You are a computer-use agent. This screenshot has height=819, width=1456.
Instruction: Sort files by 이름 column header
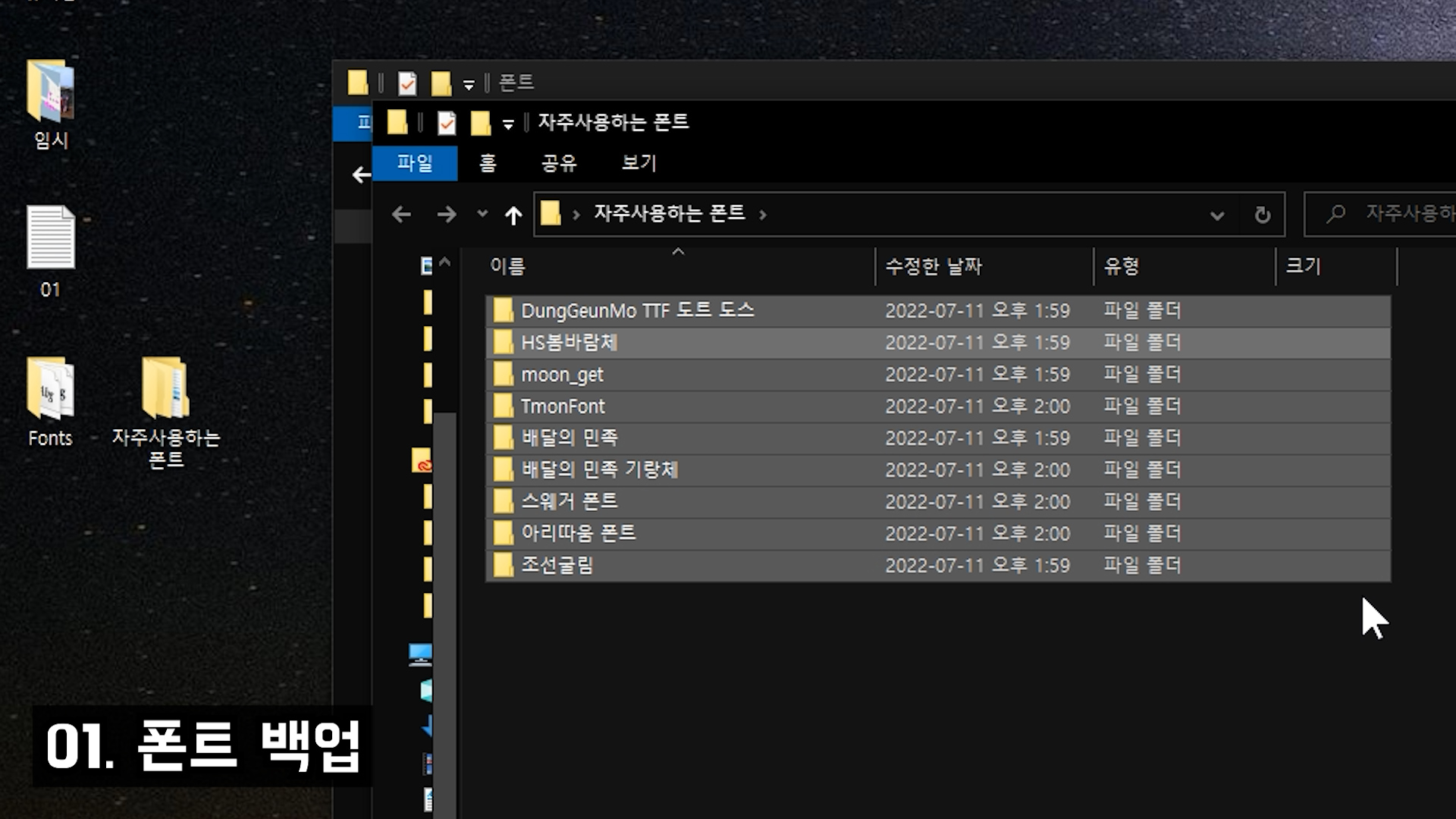click(507, 266)
